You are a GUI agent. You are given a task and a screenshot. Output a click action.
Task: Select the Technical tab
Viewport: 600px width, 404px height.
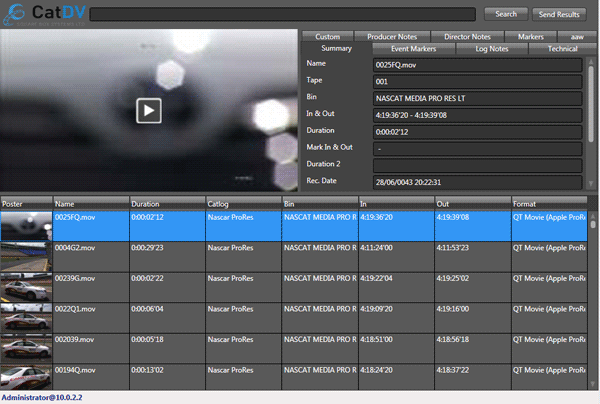tap(562, 48)
